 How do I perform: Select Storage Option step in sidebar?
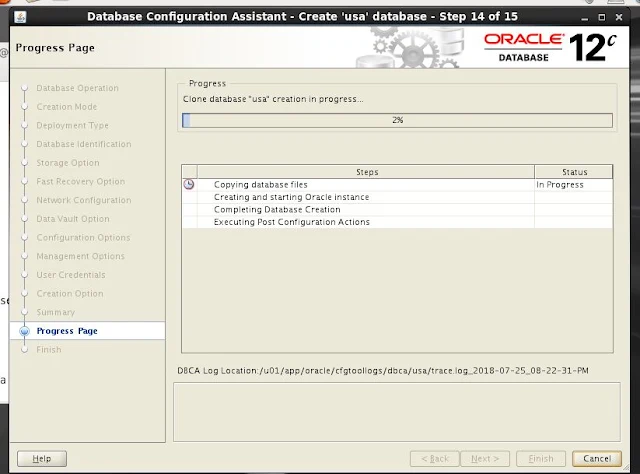click(x=68, y=163)
